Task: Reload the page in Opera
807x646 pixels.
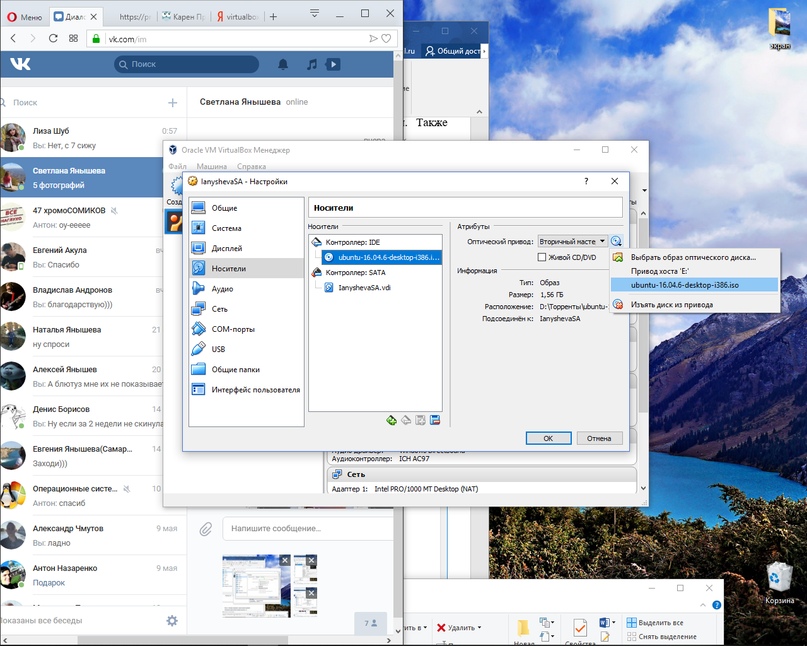Action: [x=53, y=38]
